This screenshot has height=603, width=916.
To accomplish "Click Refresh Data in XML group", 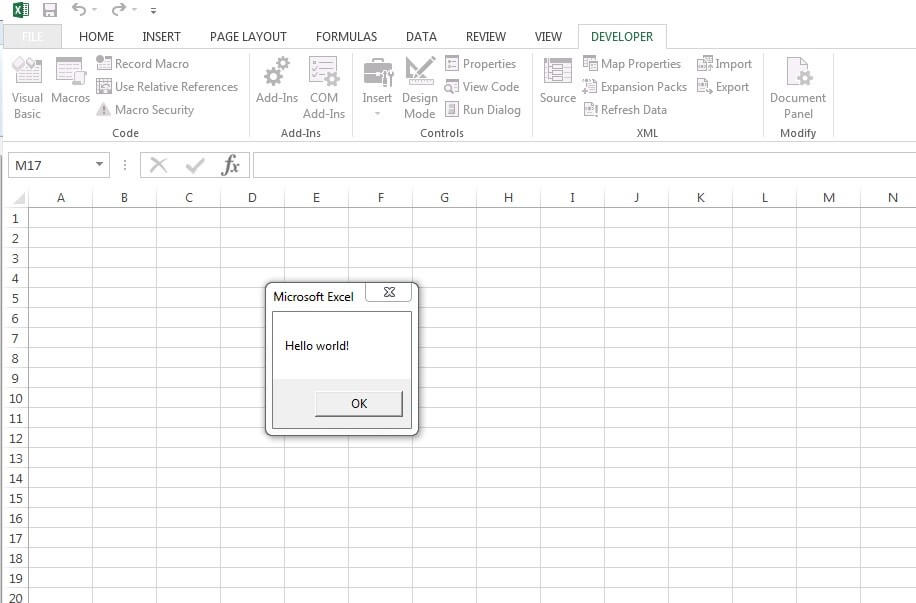I will (x=625, y=109).
